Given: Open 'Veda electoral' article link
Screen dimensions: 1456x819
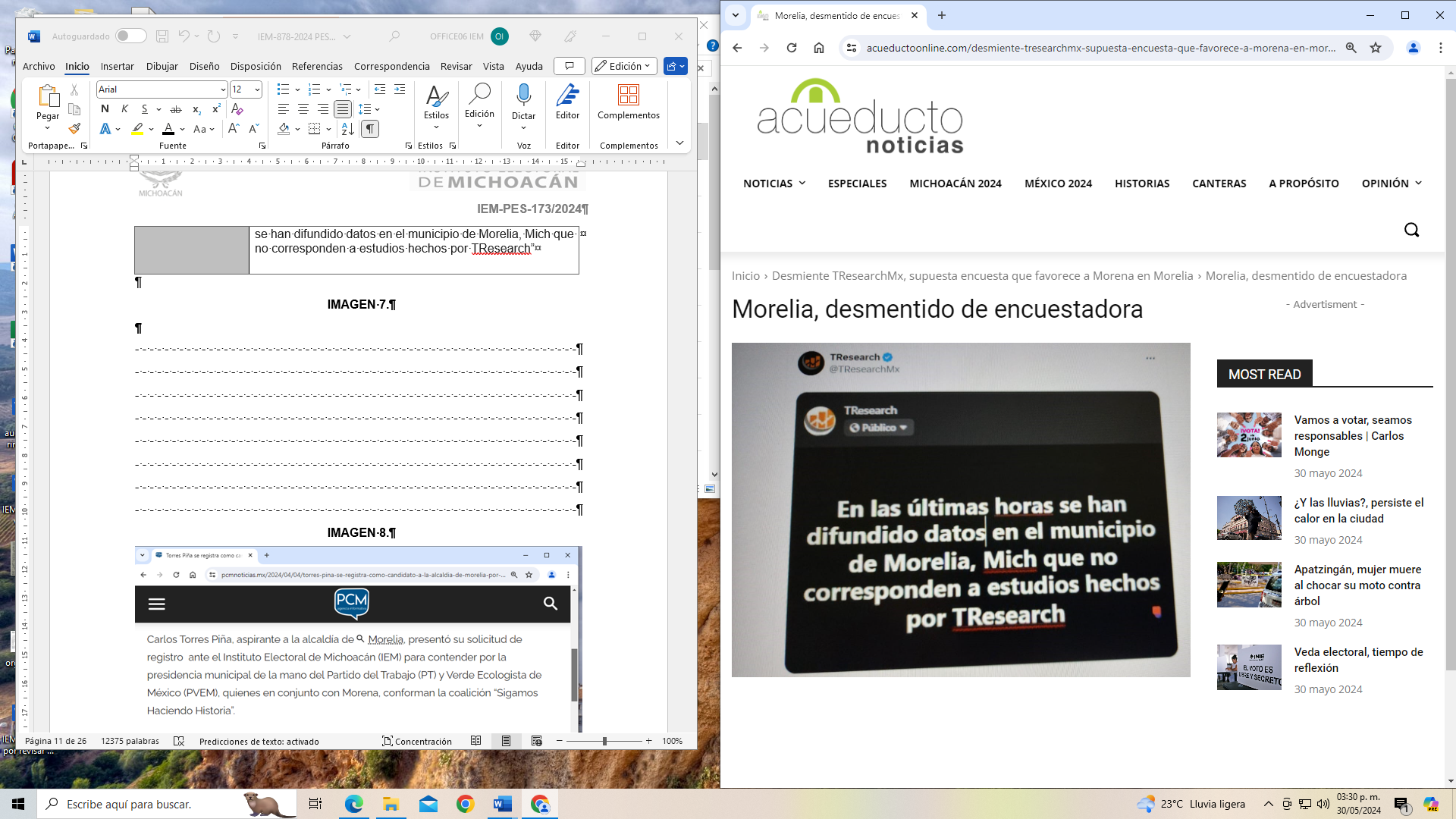Looking at the screenshot, I should pyautogui.click(x=1358, y=660).
